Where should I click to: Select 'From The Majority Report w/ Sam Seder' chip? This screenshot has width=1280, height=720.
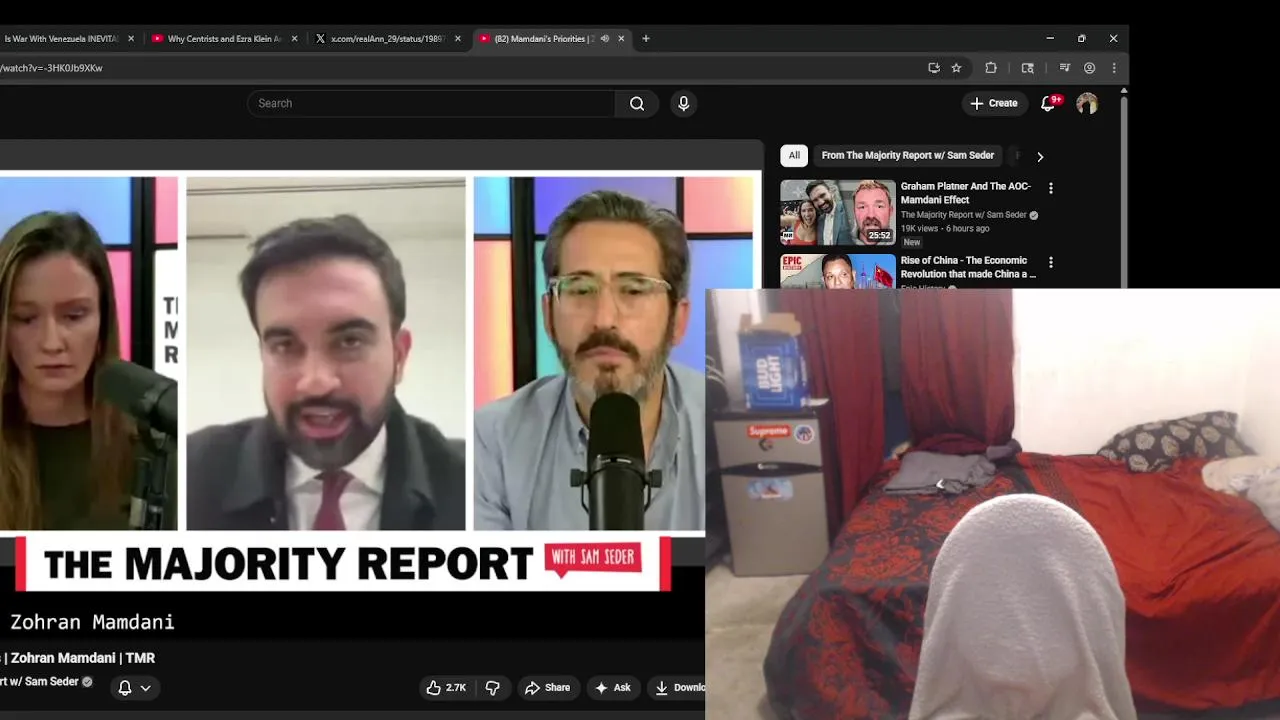pyautogui.click(x=908, y=155)
